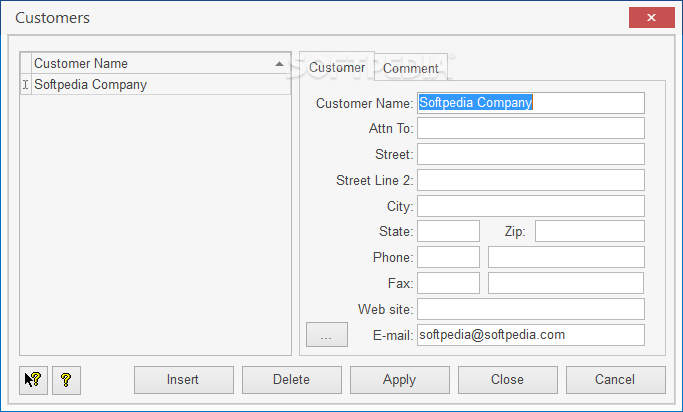Delete the selected customer
This screenshot has height=412, width=683.
[x=291, y=380]
